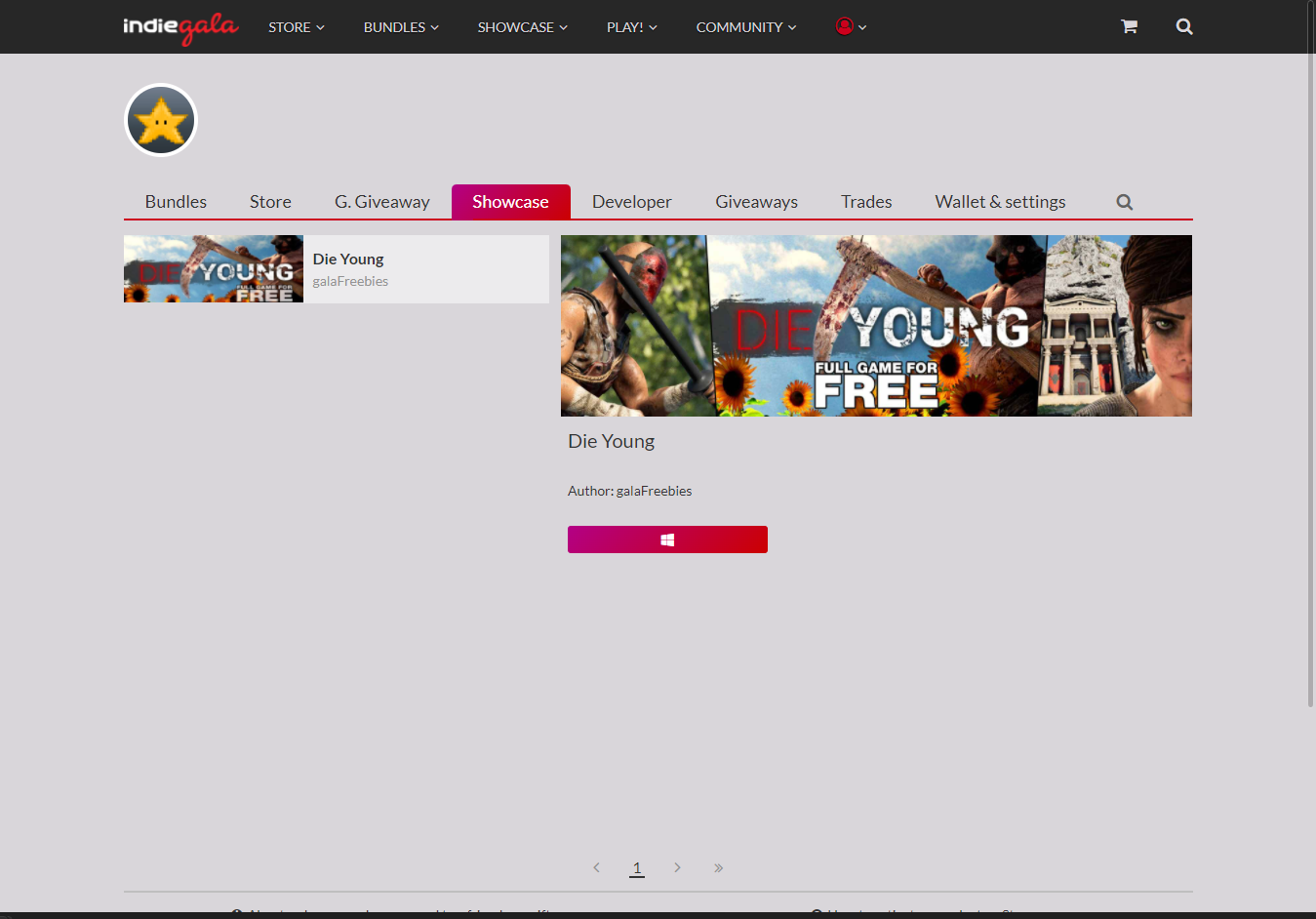Open the Trades tab
Viewport: 1316px width, 919px height.
click(x=866, y=202)
